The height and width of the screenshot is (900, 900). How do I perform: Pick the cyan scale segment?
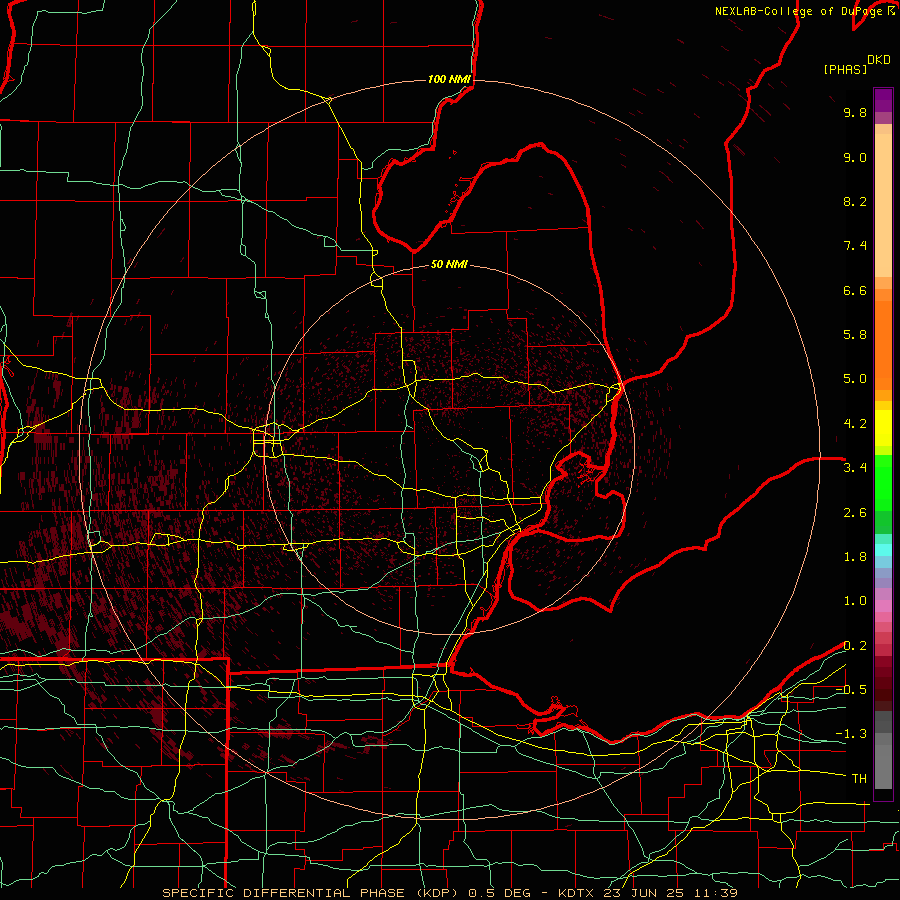tap(883, 550)
